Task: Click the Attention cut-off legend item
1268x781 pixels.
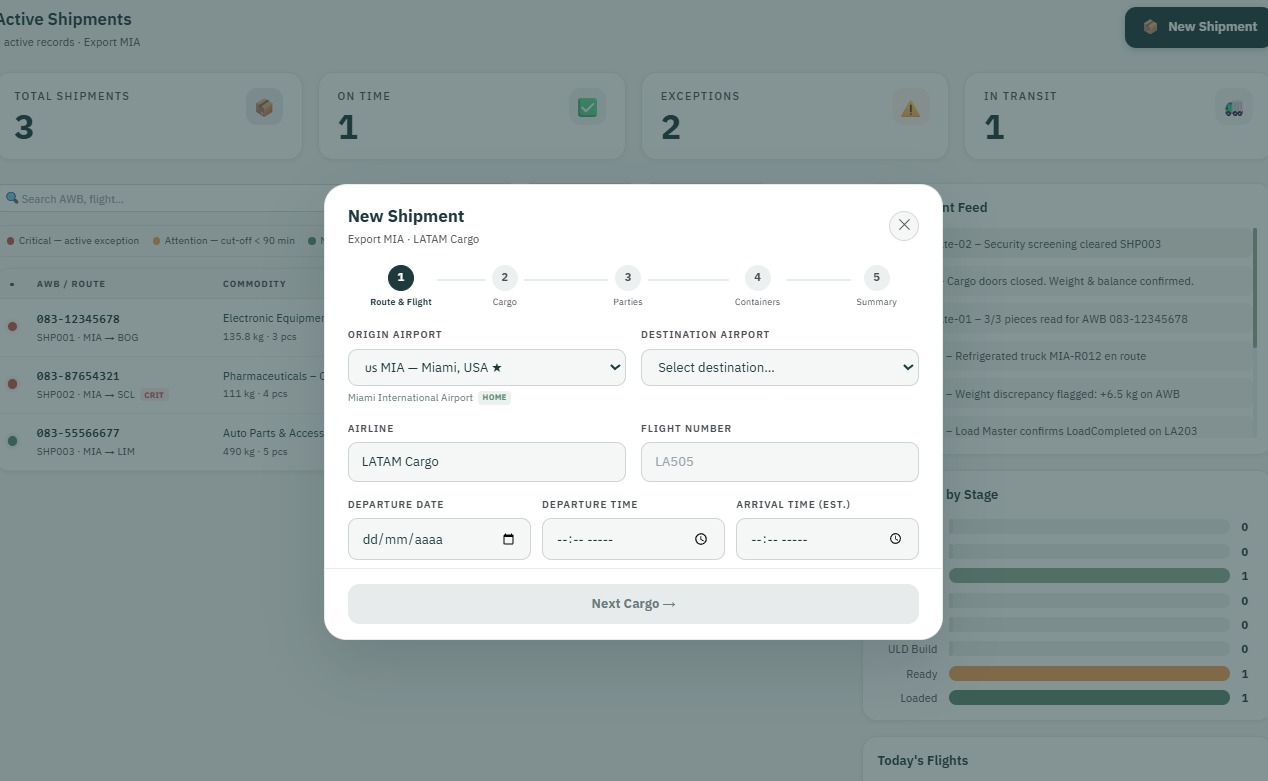Action: (224, 241)
